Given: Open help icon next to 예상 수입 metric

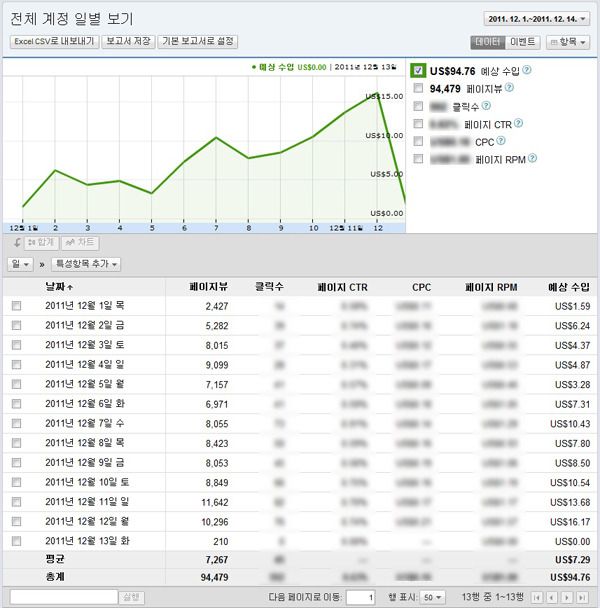Looking at the screenshot, I should click(526, 70).
